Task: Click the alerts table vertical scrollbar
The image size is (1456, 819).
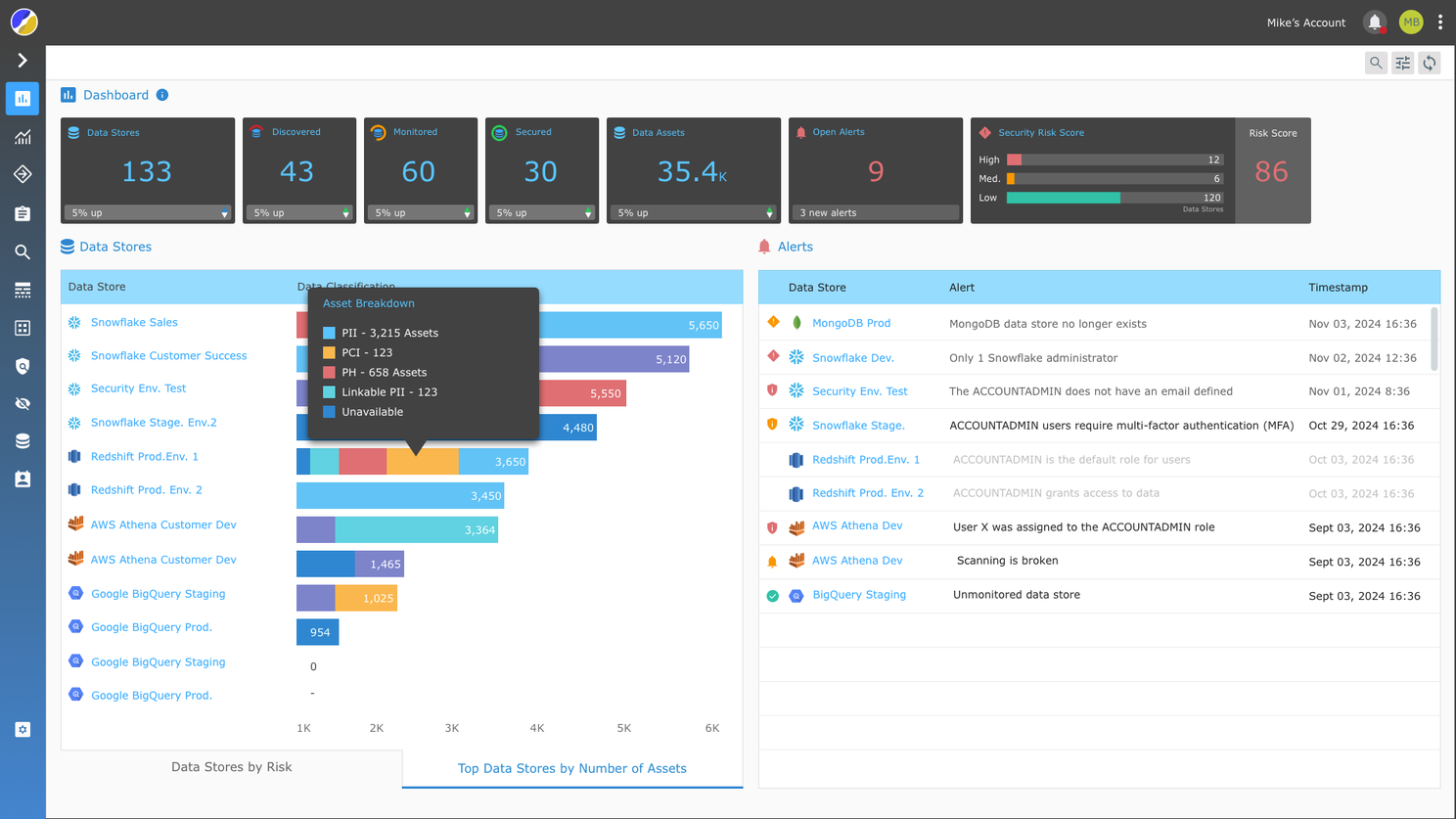Action: (1434, 339)
